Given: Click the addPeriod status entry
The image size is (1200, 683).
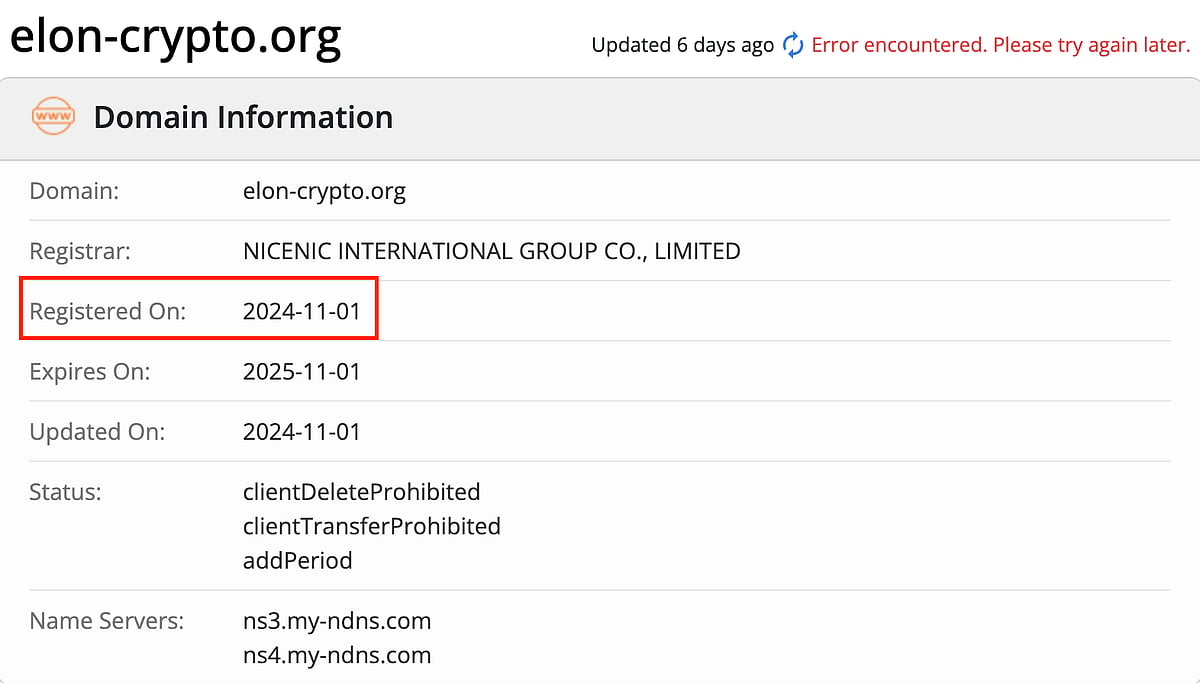Looking at the screenshot, I should point(297,560).
